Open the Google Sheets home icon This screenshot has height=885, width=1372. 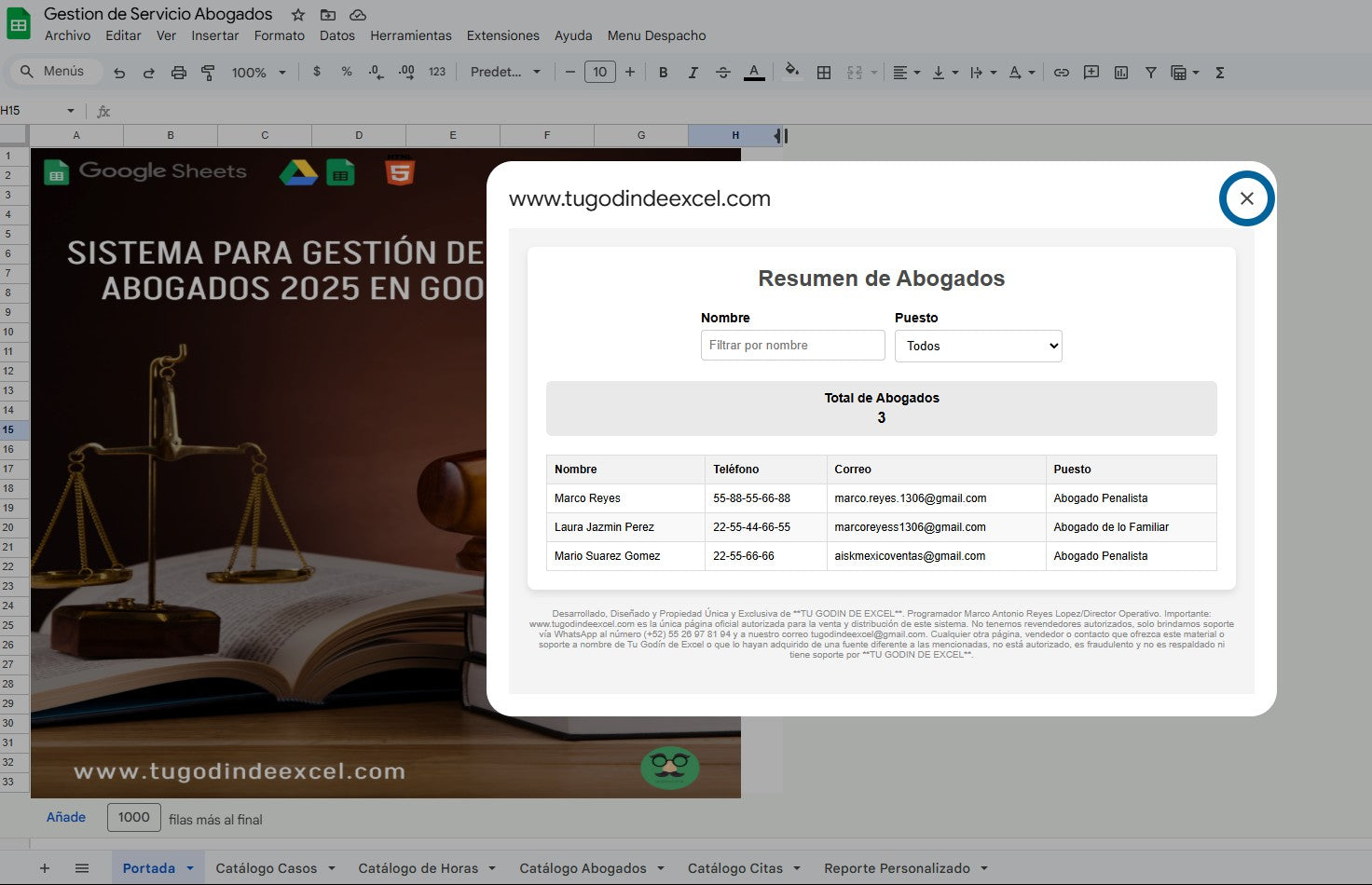[x=19, y=24]
